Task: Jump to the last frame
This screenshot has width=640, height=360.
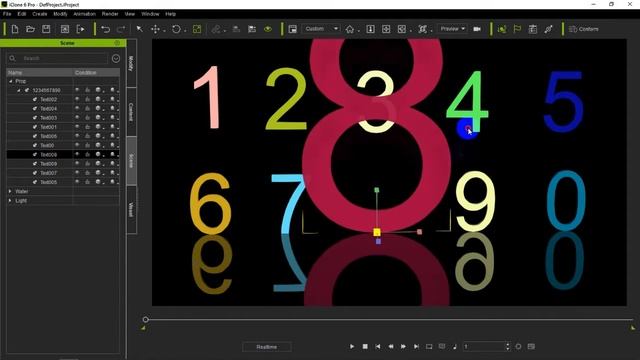Action: click(416, 346)
